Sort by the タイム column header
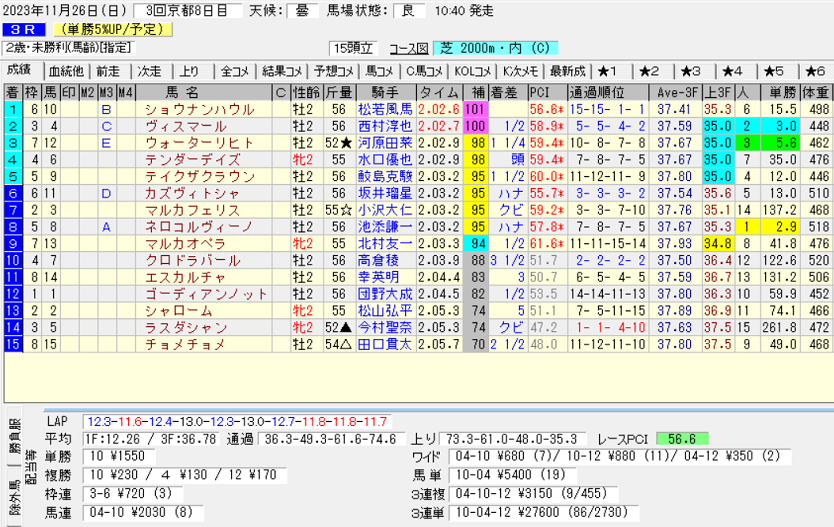 pyautogui.click(x=440, y=93)
